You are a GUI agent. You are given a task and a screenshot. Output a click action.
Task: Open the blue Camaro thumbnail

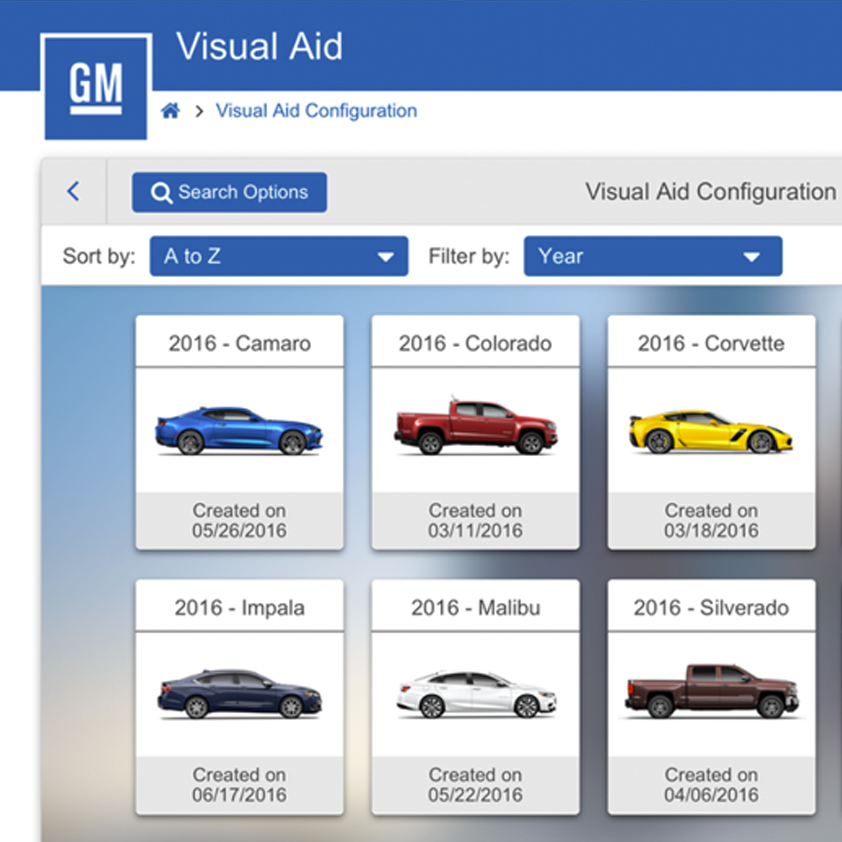[239, 431]
